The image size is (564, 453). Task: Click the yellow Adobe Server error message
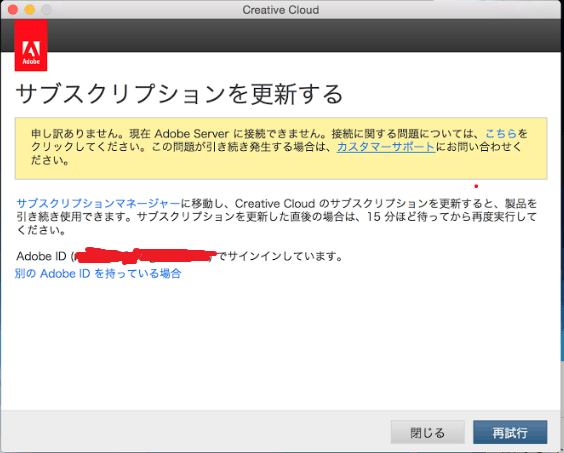pos(281,148)
